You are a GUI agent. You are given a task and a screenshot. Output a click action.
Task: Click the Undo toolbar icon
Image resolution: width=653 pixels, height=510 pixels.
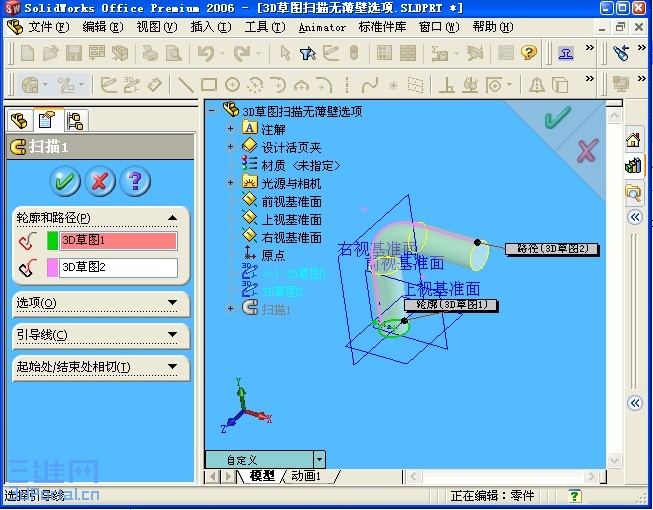coord(206,53)
